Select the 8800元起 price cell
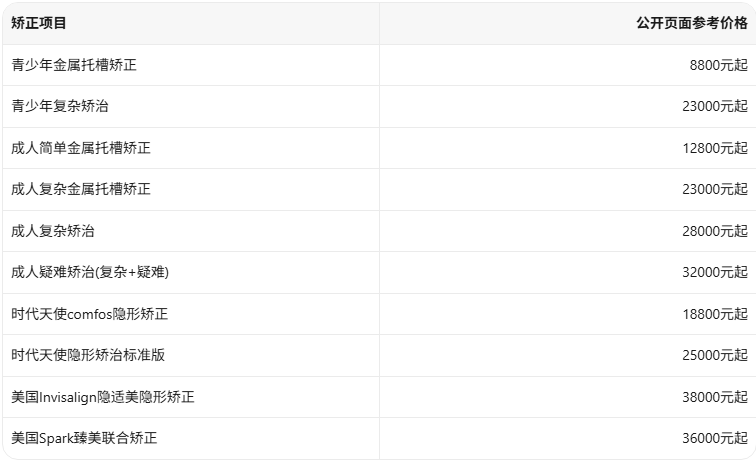The width and height of the screenshot is (756, 462). [718, 65]
